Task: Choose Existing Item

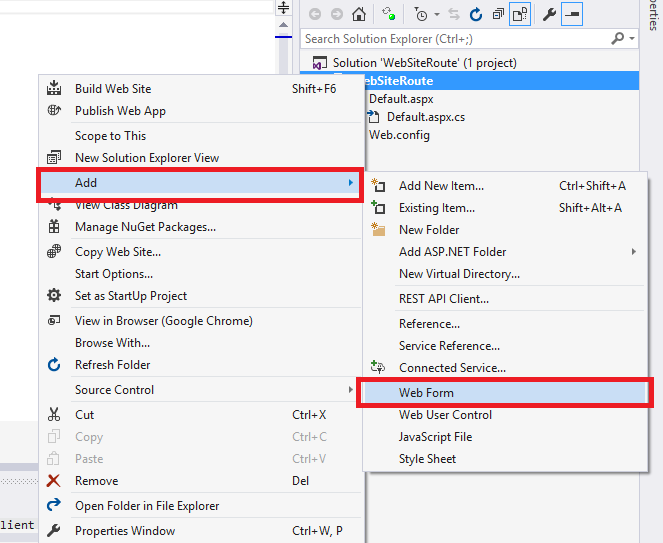Action: coord(505,208)
